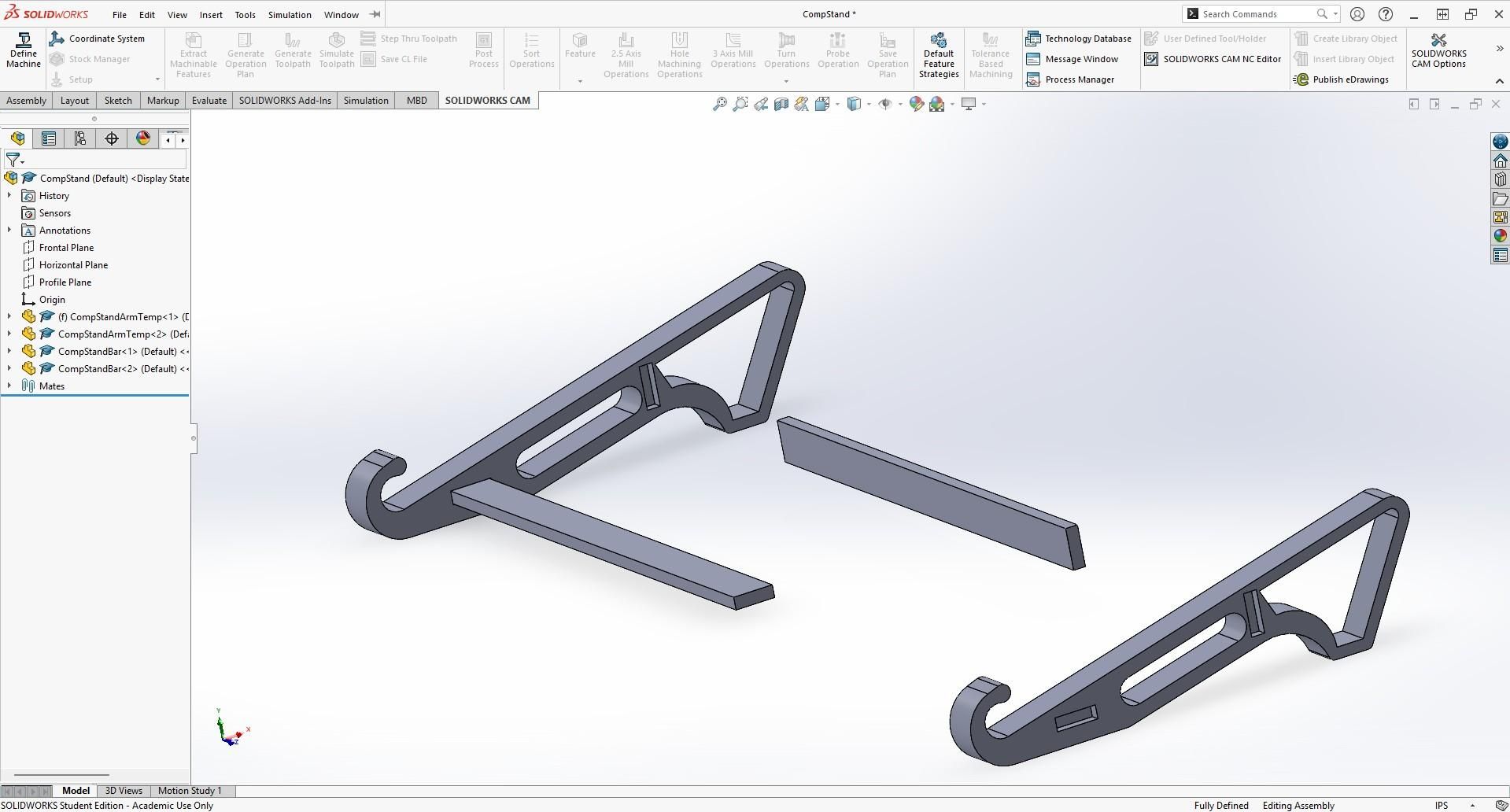Viewport: 1510px width, 812px height.
Task: Toggle the Message Window panel
Action: coord(1075,58)
